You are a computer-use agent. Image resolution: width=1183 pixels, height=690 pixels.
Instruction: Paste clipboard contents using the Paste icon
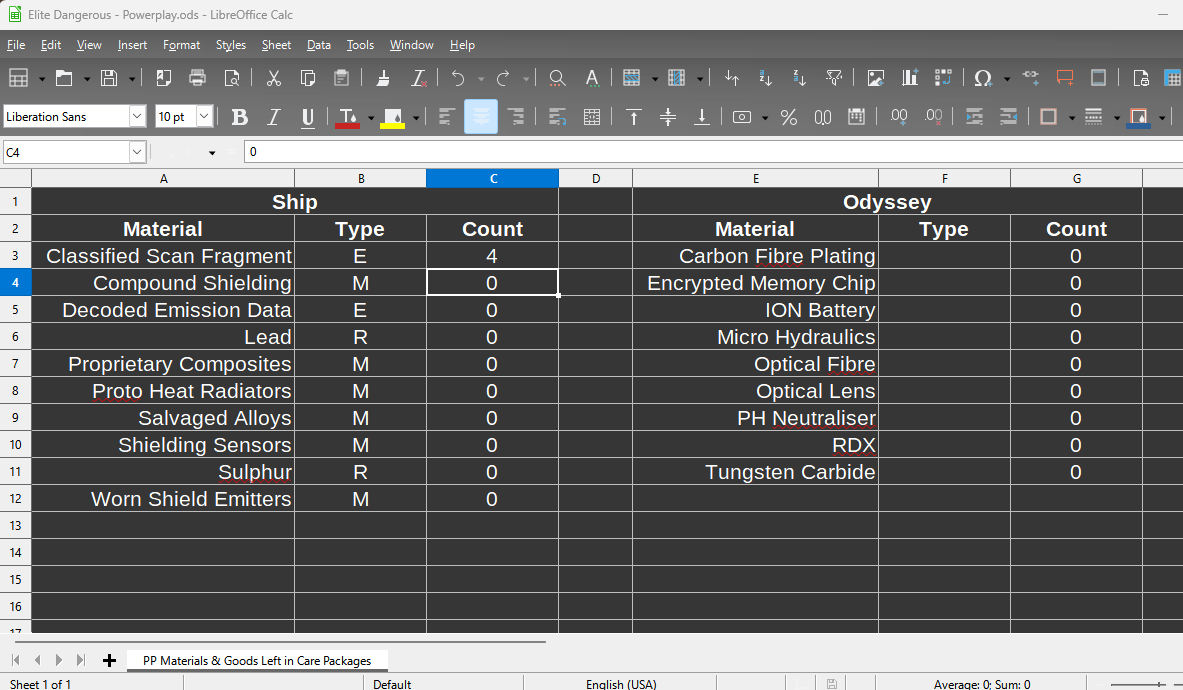342,78
